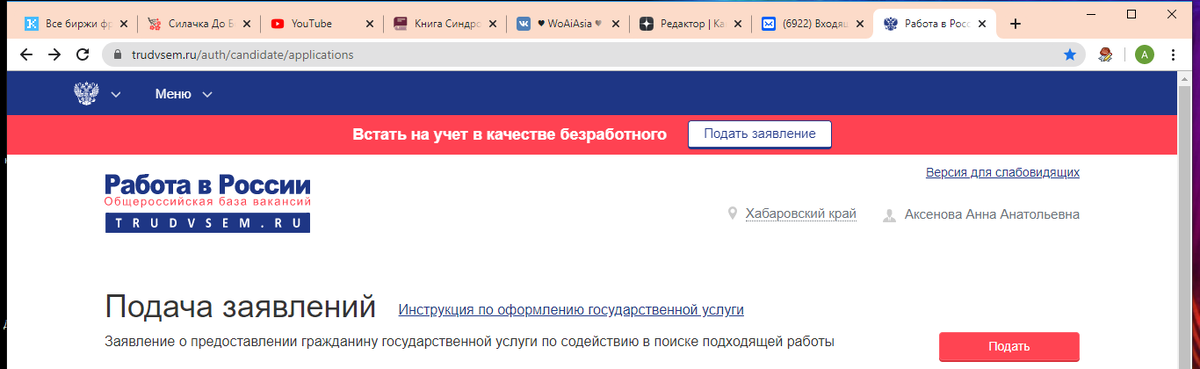The width and height of the screenshot is (1200, 369).
Task: Open the green profile avatar 'A'
Action: pos(1144,55)
